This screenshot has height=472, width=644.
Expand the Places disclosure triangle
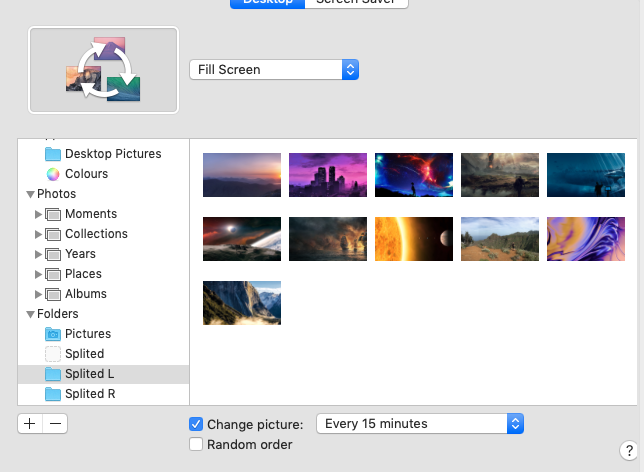click(38, 274)
